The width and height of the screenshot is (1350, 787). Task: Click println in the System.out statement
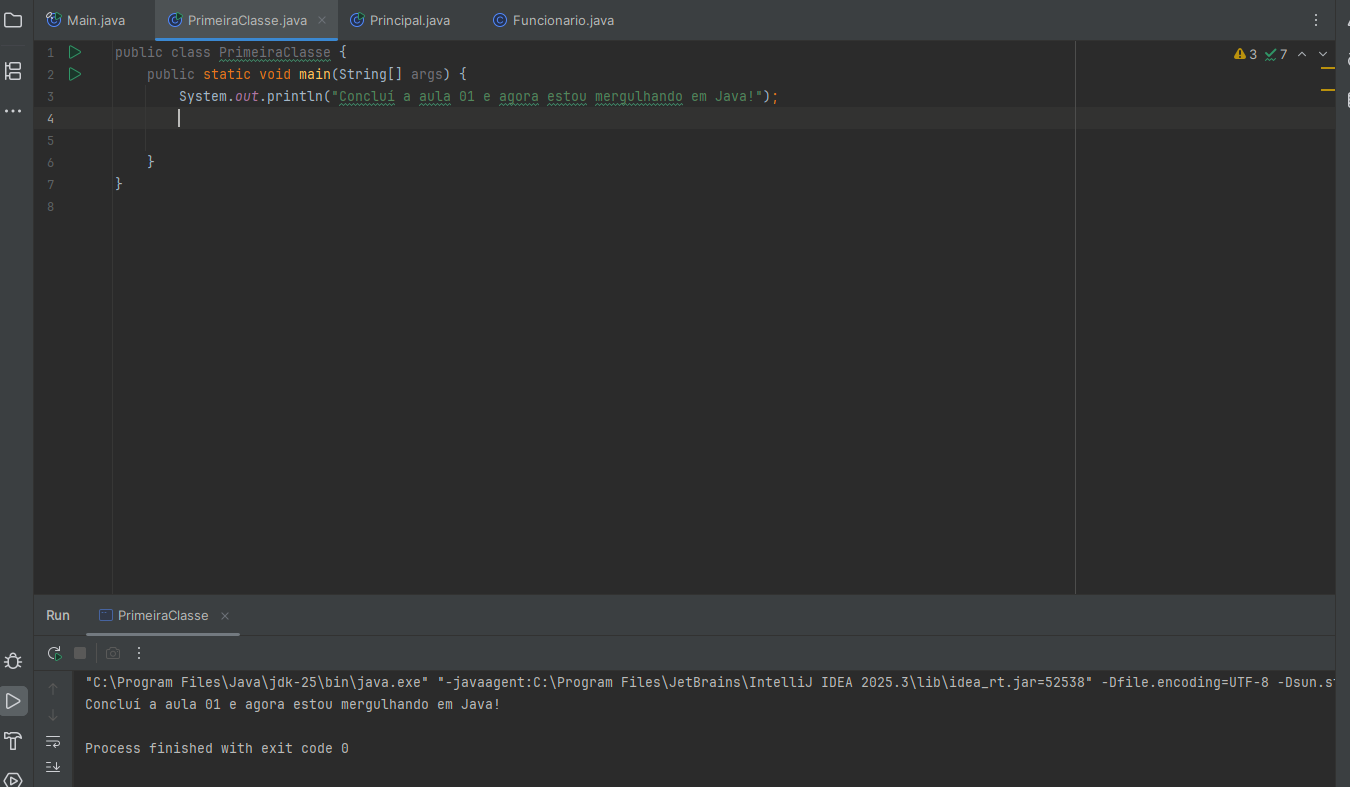[295, 96]
